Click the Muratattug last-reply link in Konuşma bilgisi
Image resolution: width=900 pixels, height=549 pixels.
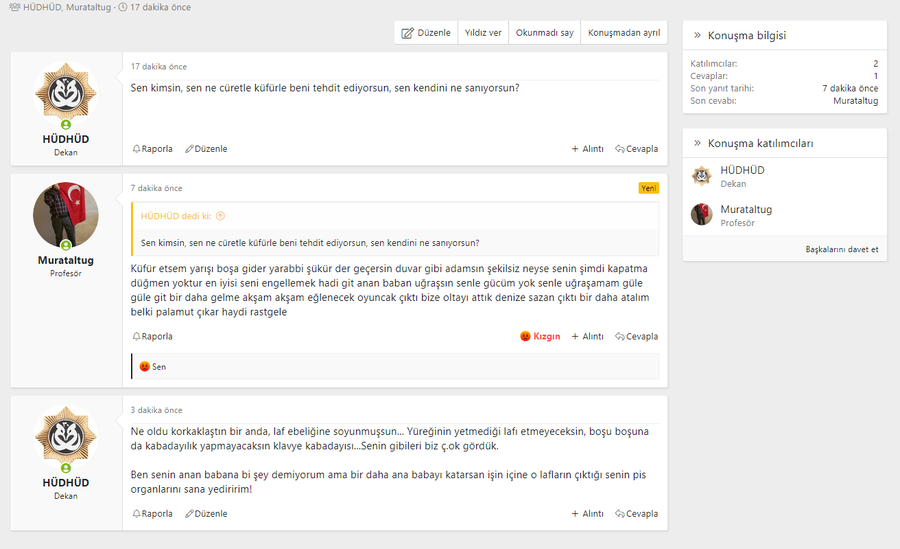pos(855,100)
